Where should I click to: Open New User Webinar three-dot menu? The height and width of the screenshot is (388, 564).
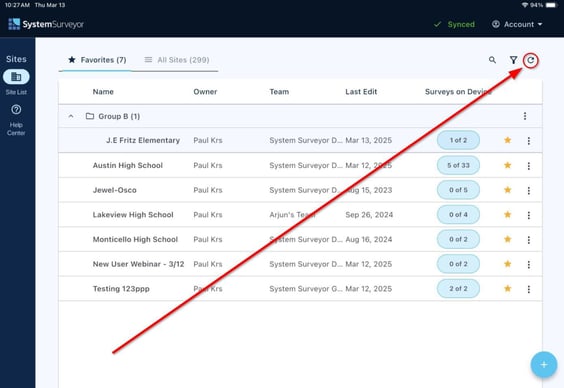click(x=529, y=264)
